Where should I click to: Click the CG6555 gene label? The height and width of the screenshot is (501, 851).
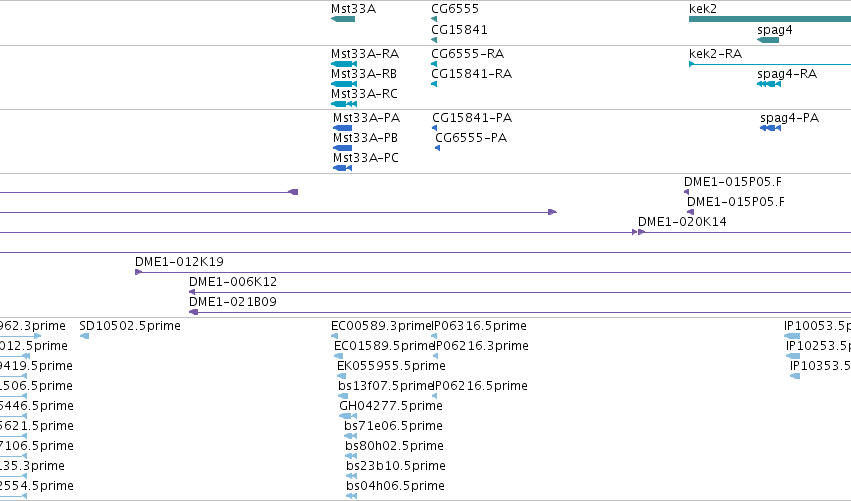click(x=455, y=9)
